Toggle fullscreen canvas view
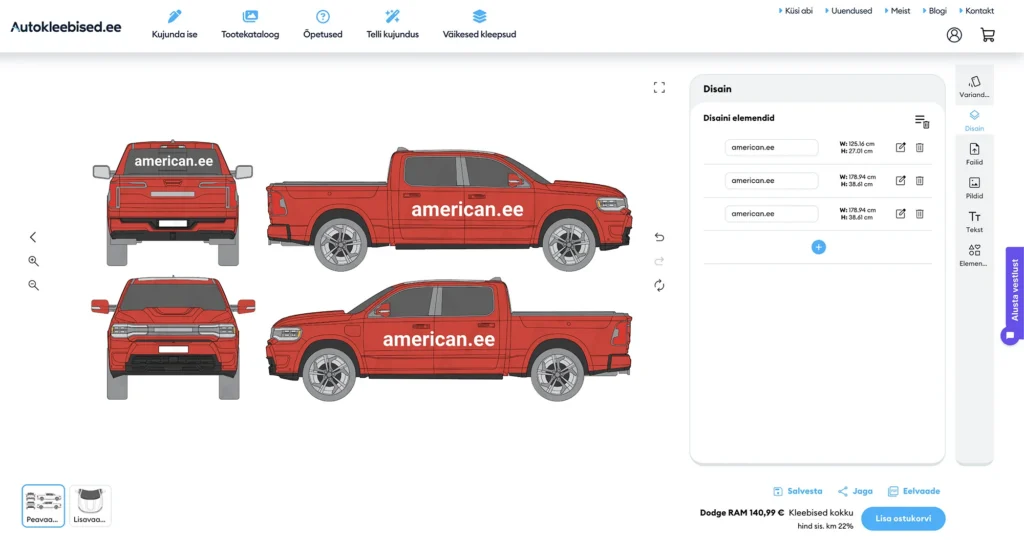Viewport: 1024px width, 540px height. 660,87
